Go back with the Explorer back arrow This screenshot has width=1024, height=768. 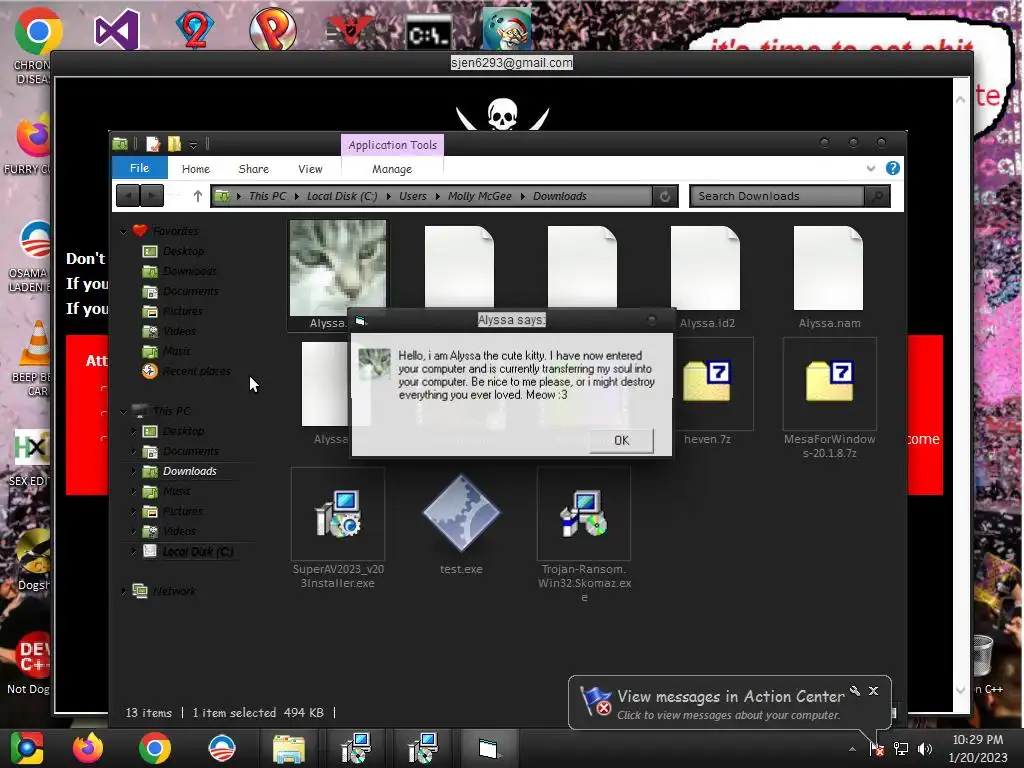point(128,196)
